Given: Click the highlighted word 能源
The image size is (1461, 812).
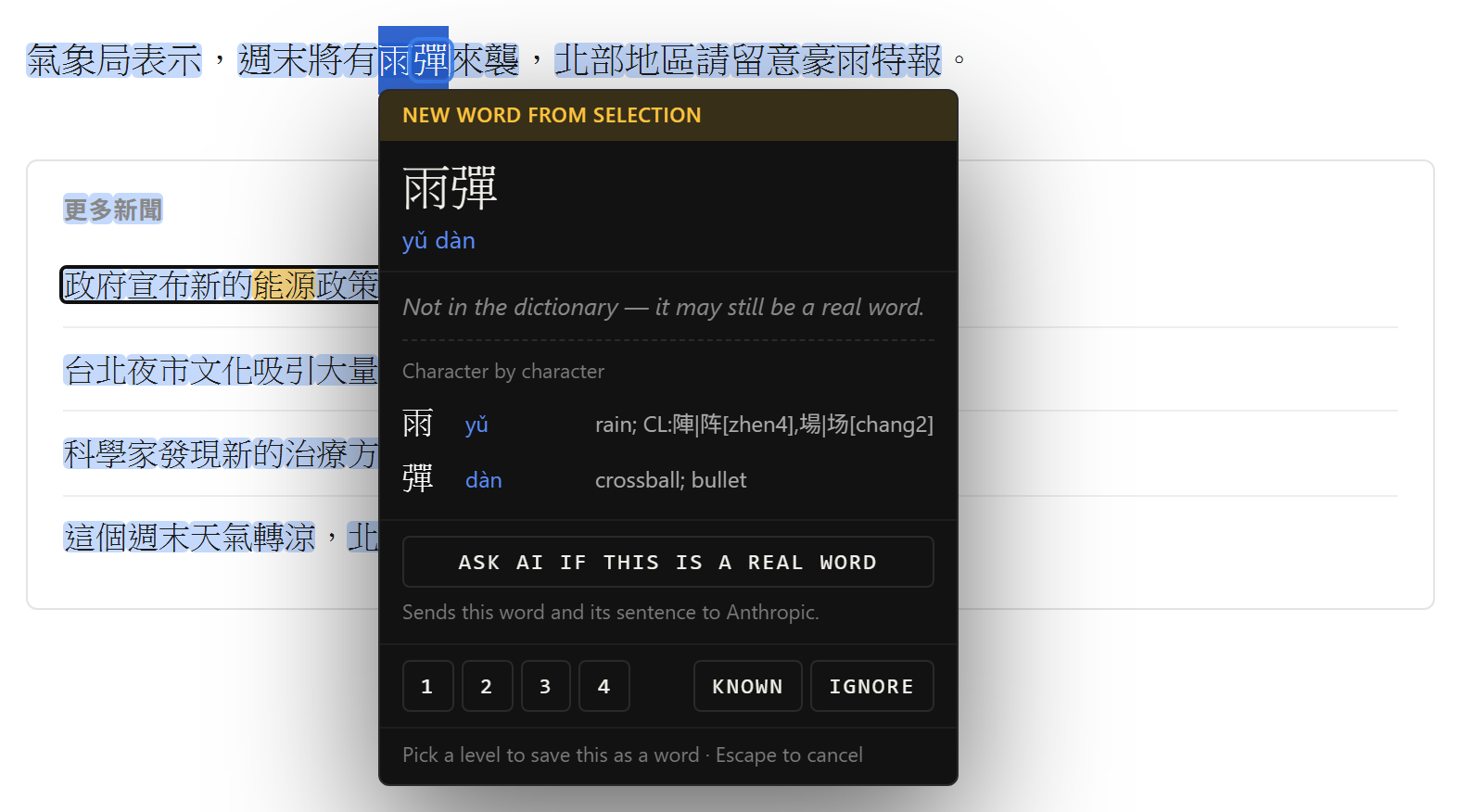Looking at the screenshot, I should click(285, 285).
